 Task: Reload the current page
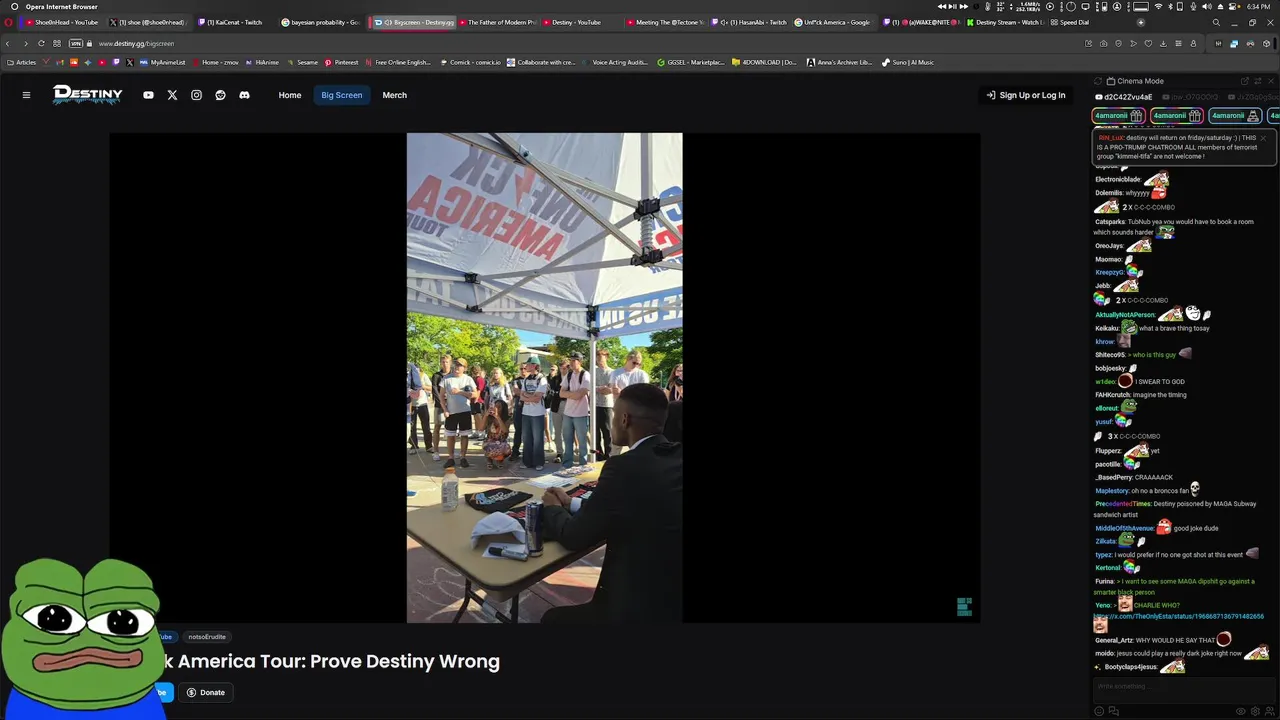pyautogui.click(x=41, y=44)
